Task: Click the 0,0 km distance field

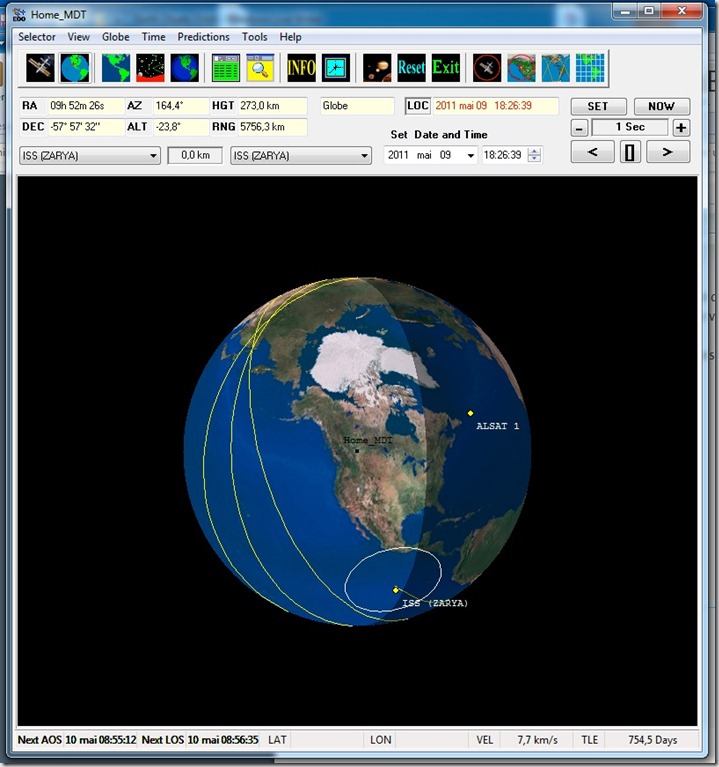Action: [x=195, y=155]
